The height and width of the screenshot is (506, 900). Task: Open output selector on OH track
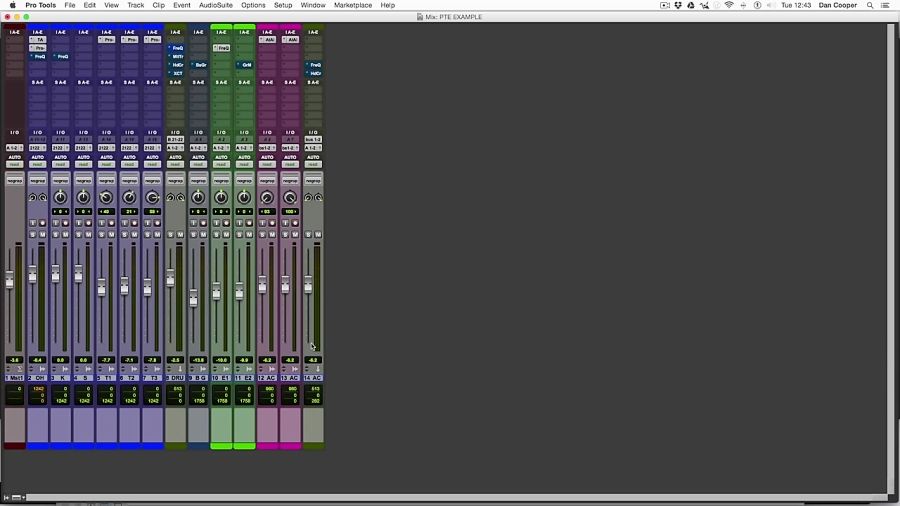37,148
